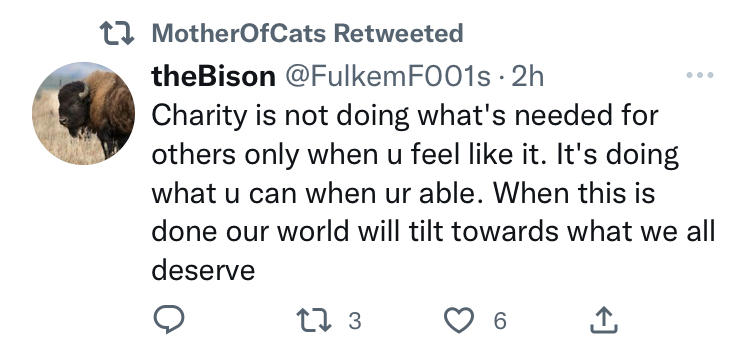Screen dimensions: 750x360
Task: Click the 2h timestamp
Action: [528, 76]
